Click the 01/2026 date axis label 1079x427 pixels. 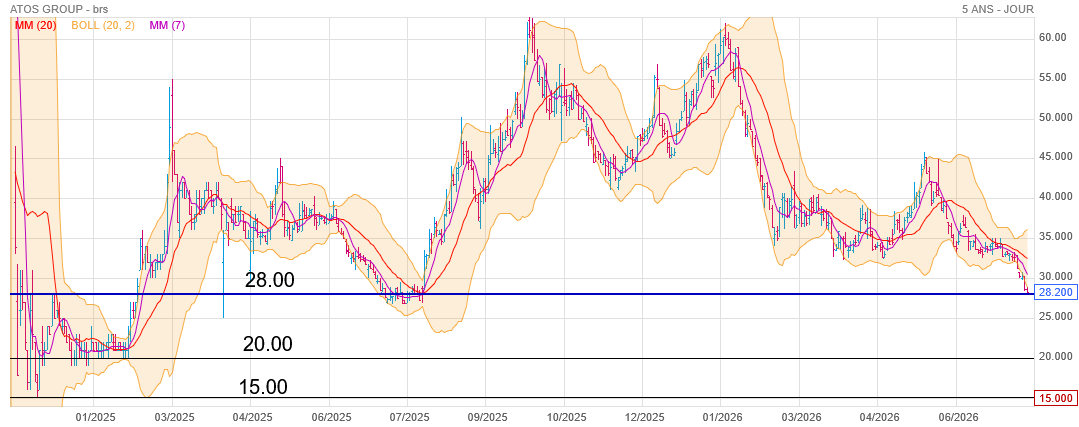(x=721, y=417)
